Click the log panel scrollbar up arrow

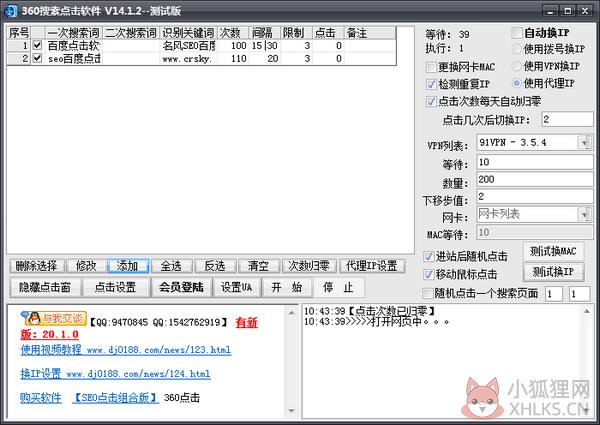586,311
